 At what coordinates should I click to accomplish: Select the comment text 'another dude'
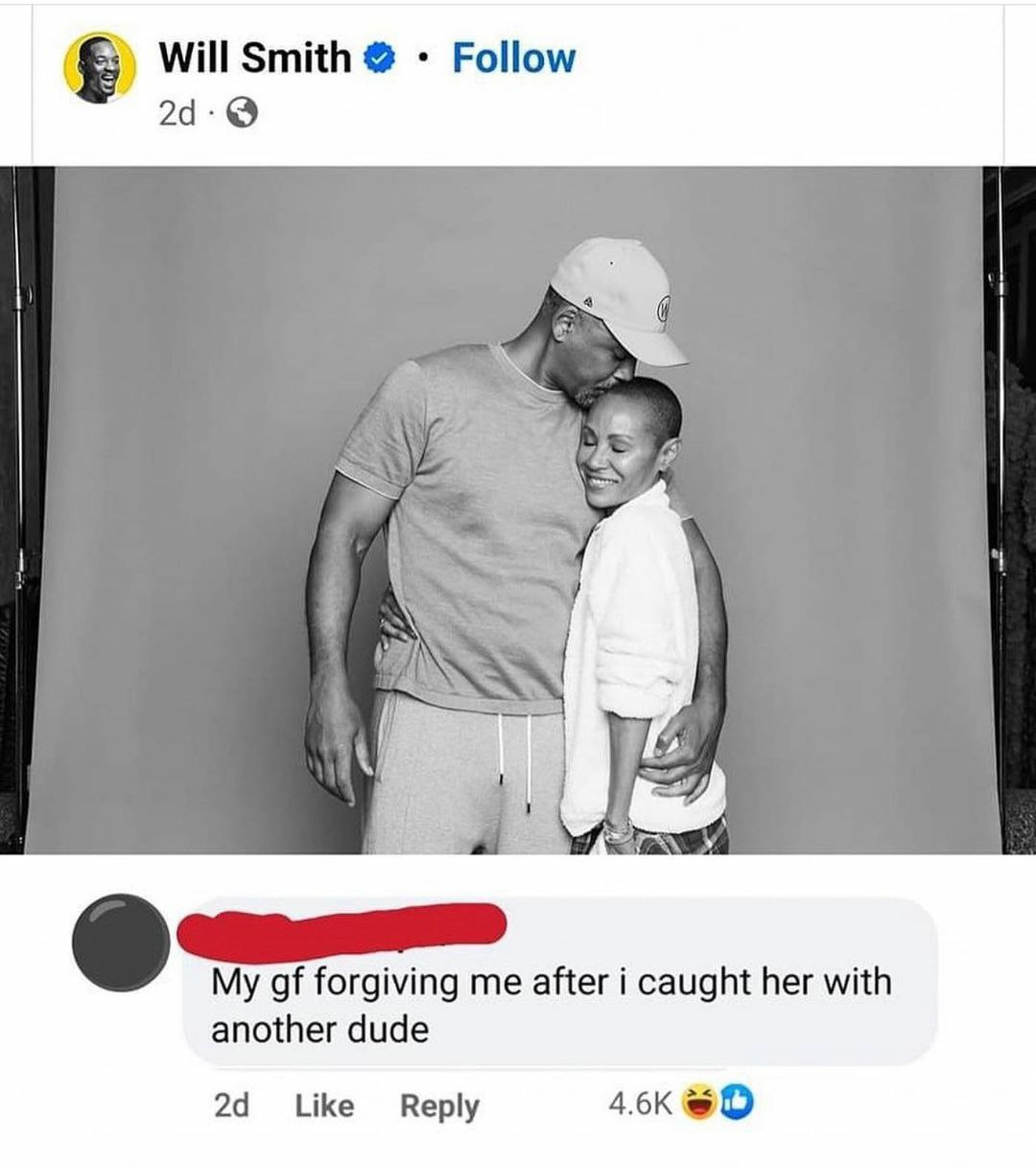pyautogui.click(x=319, y=1030)
